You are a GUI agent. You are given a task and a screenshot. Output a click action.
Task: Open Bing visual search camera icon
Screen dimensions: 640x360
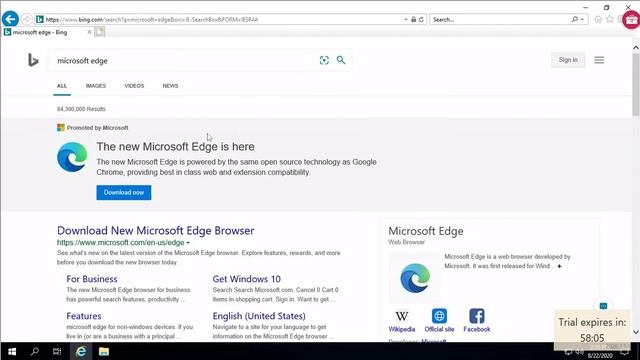point(324,60)
